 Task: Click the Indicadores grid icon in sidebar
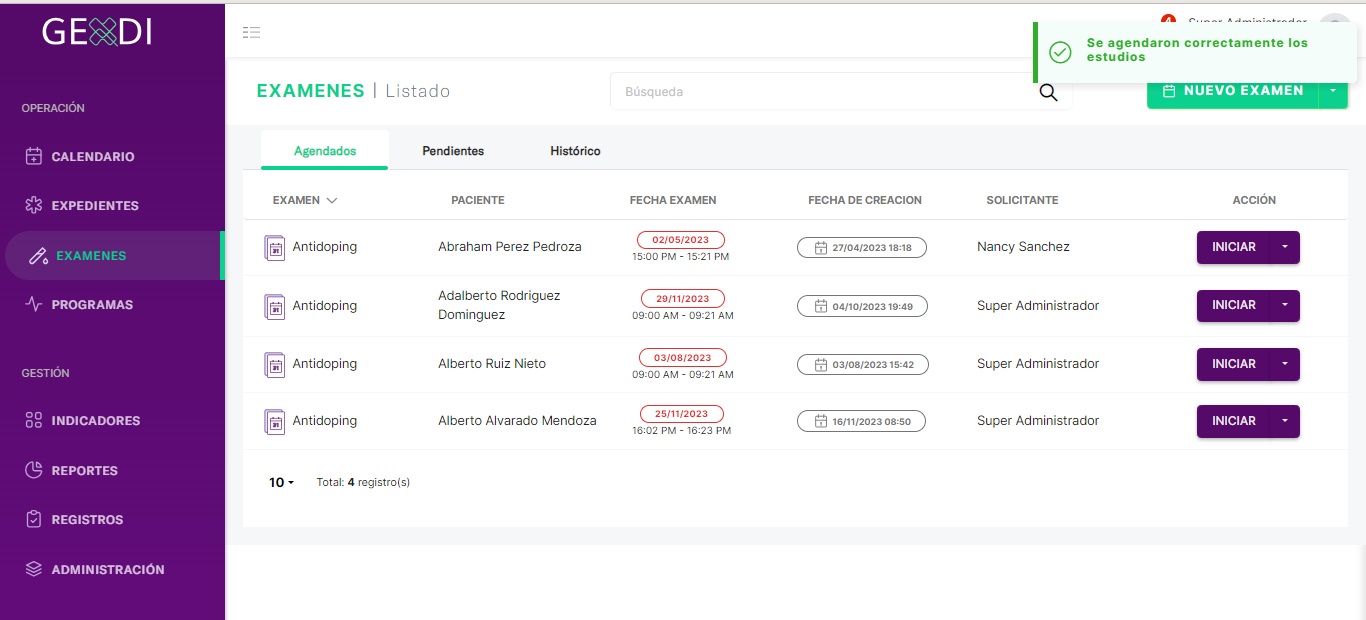click(x=33, y=420)
